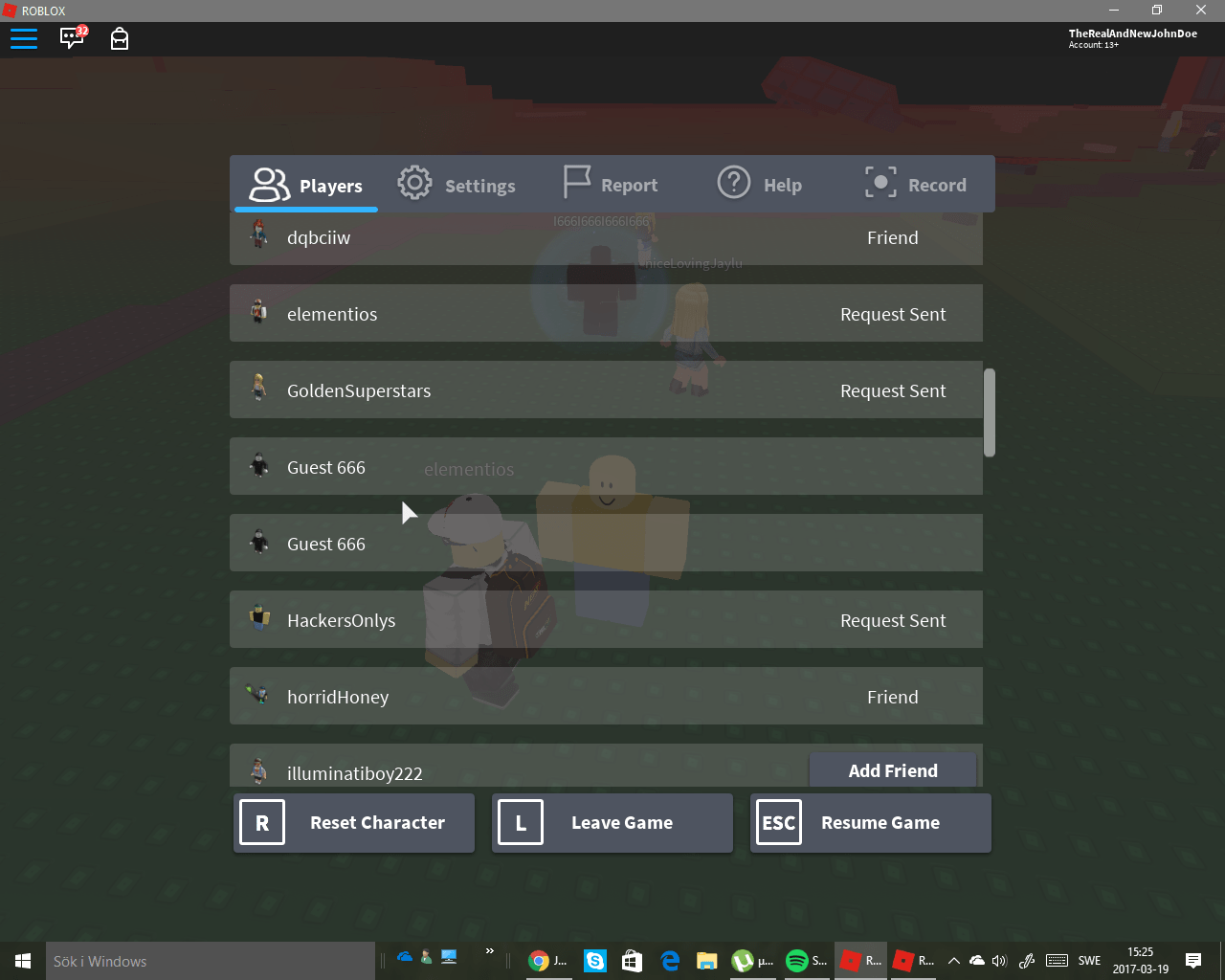Image resolution: width=1225 pixels, height=980 pixels.
Task: Click dqbciiw's avatar thumbnail
Action: [258, 236]
